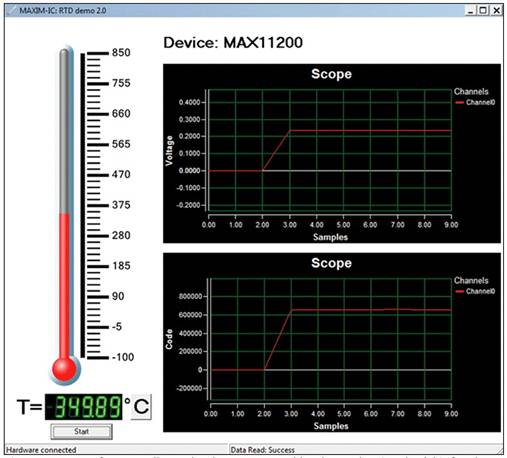Minimize the RTD demo window
Screen dimensions: 507x458
pyautogui.click(x=470, y=10)
